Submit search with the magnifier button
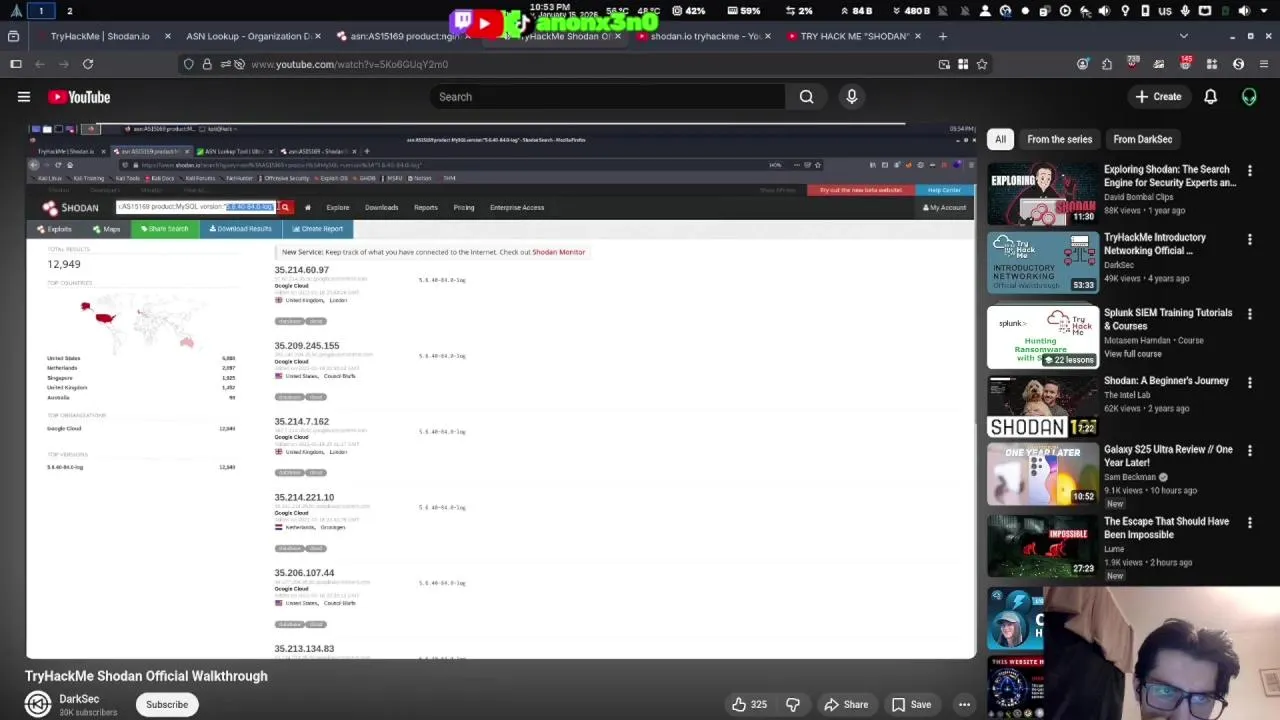Screen dimensions: 1280x720 point(806,97)
